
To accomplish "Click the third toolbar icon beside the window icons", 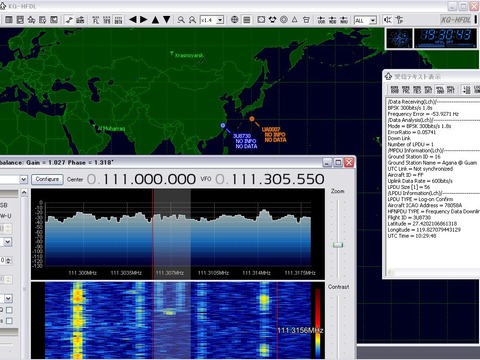I will click(x=32, y=20).
